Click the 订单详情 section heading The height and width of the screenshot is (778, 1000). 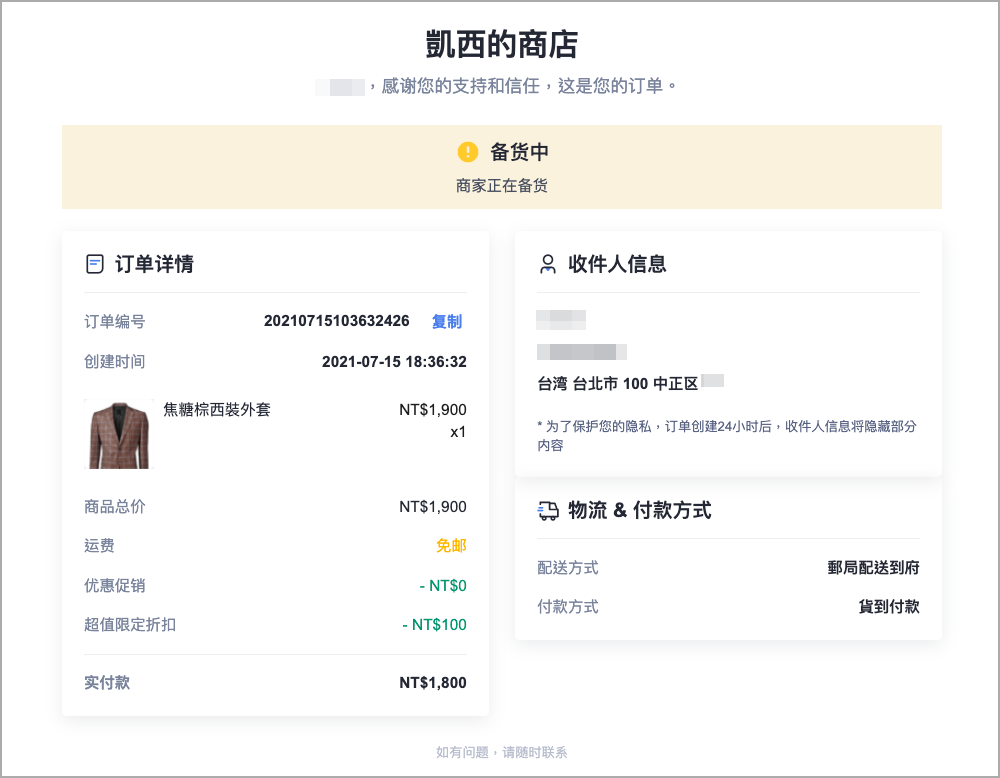[154, 264]
